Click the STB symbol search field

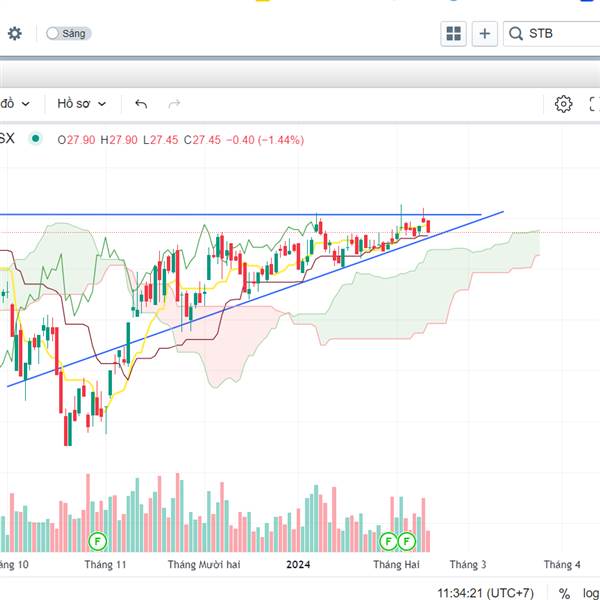tap(552, 34)
